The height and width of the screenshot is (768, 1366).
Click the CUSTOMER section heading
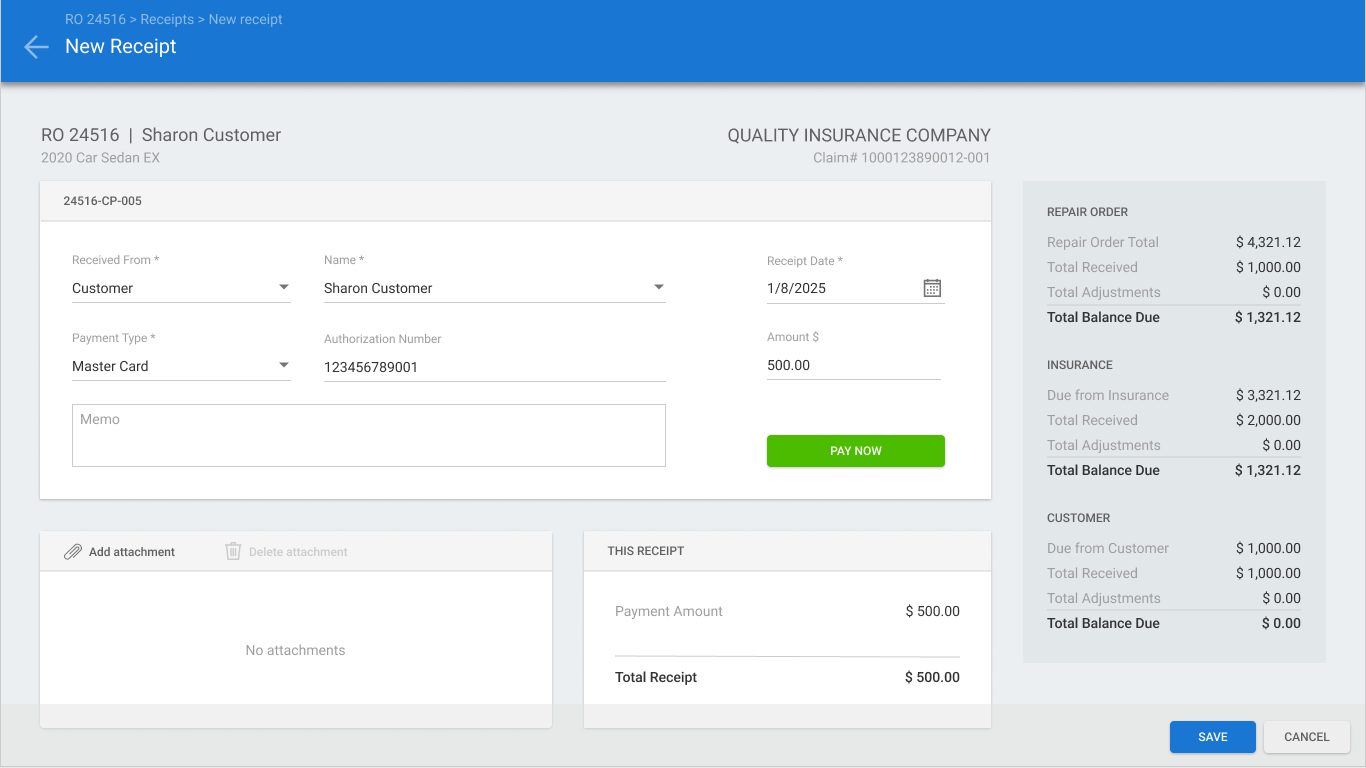(1079, 518)
